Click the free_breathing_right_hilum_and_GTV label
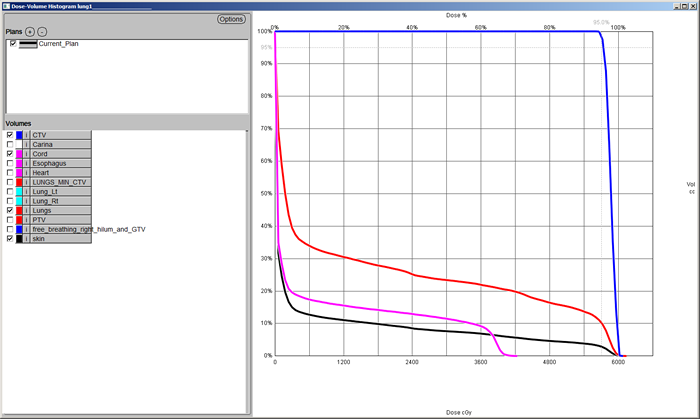This screenshot has height=419, width=700. [x=82, y=230]
